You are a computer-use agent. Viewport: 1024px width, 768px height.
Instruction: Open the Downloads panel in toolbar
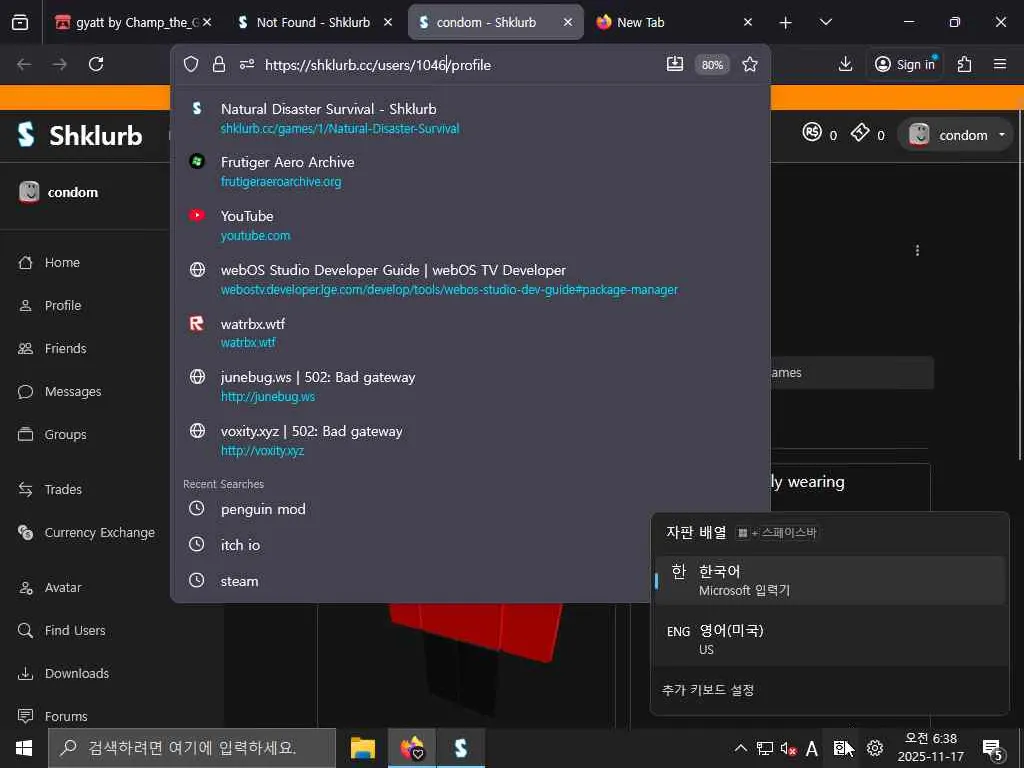[845, 64]
